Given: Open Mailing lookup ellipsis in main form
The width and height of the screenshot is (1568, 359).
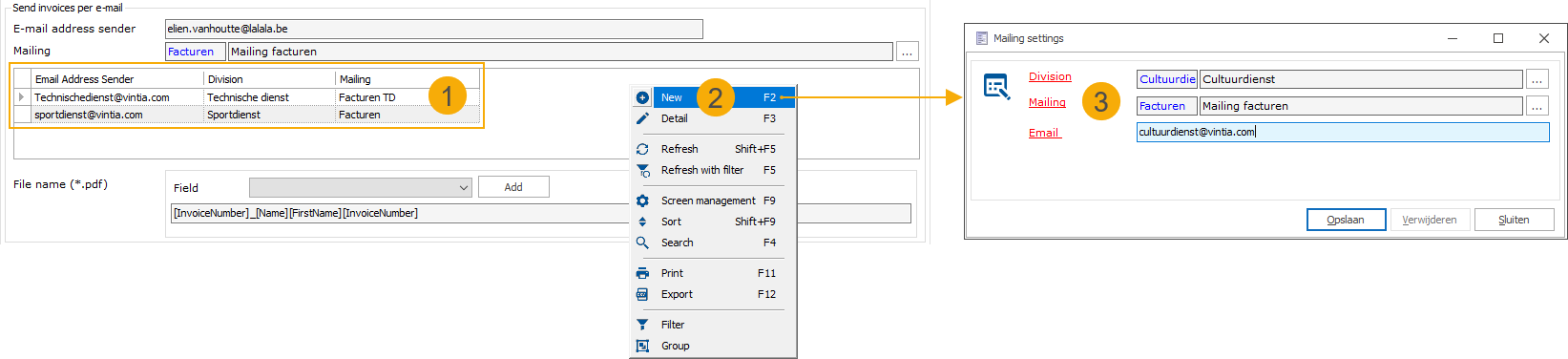Looking at the screenshot, I should pos(908,52).
